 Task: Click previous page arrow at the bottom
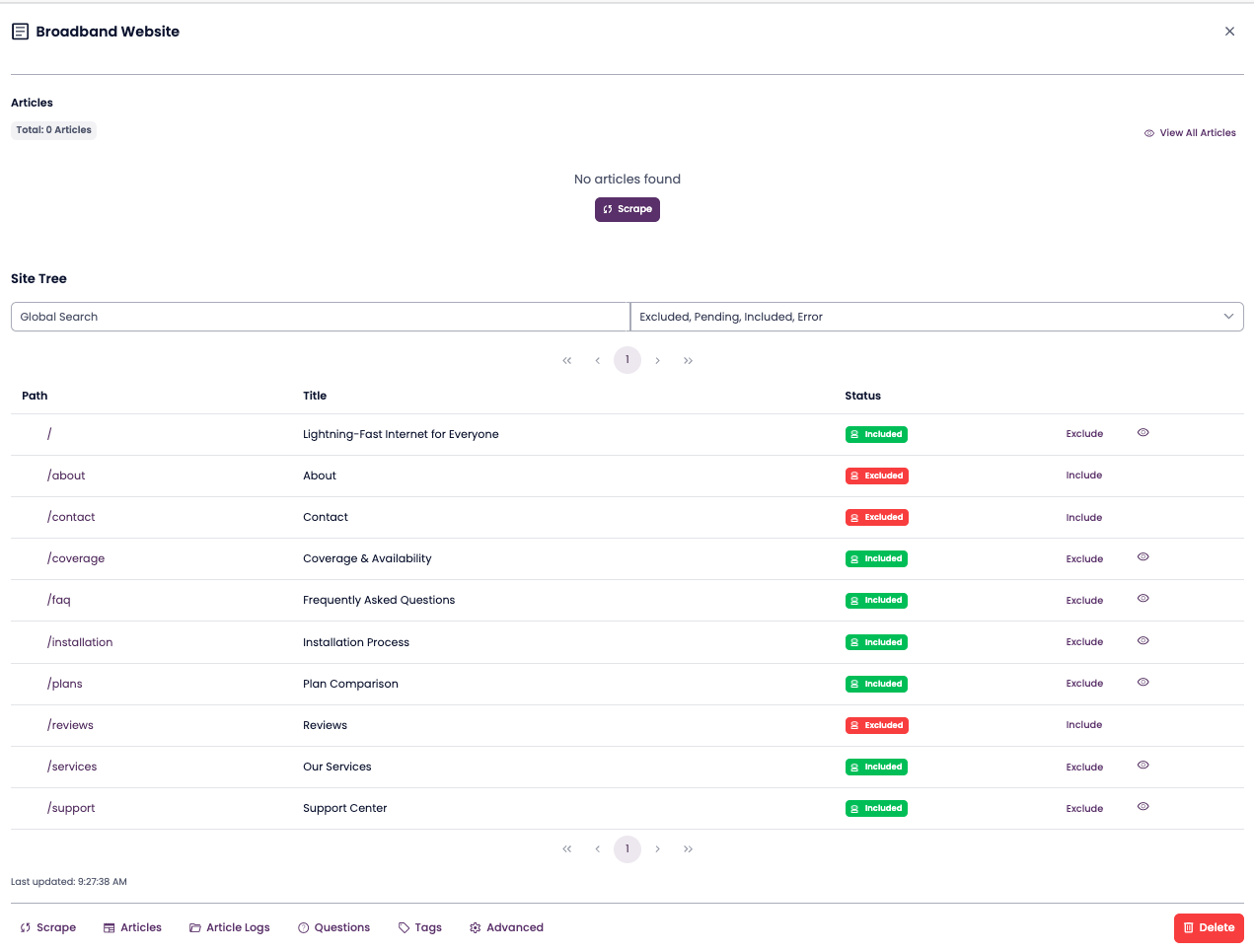click(597, 849)
